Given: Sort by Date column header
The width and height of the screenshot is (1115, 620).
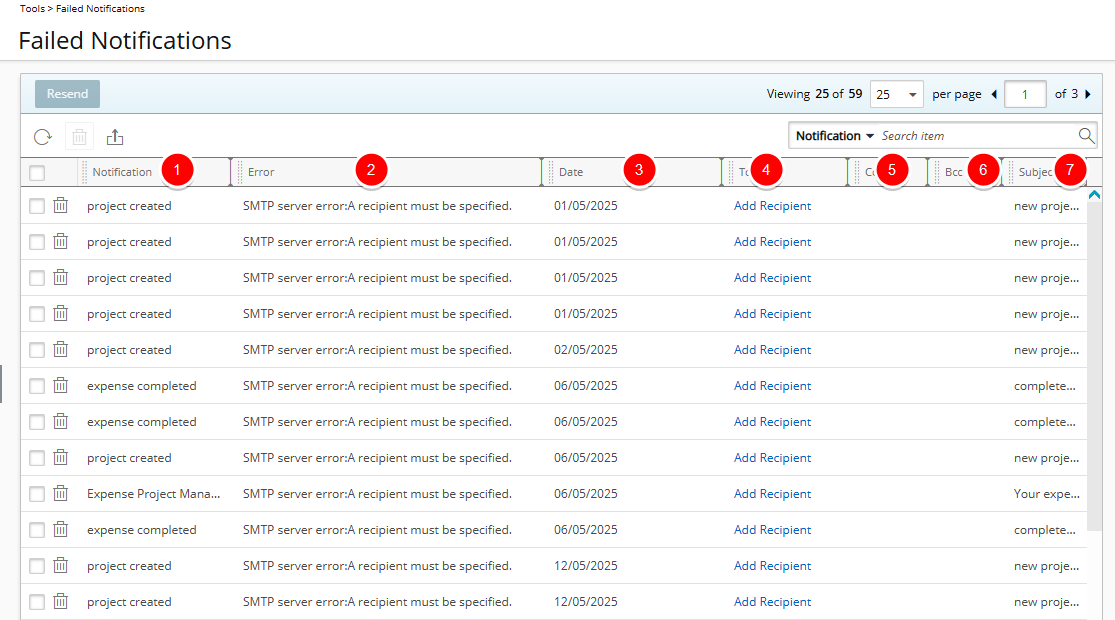Looking at the screenshot, I should click(x=571, y=172).
